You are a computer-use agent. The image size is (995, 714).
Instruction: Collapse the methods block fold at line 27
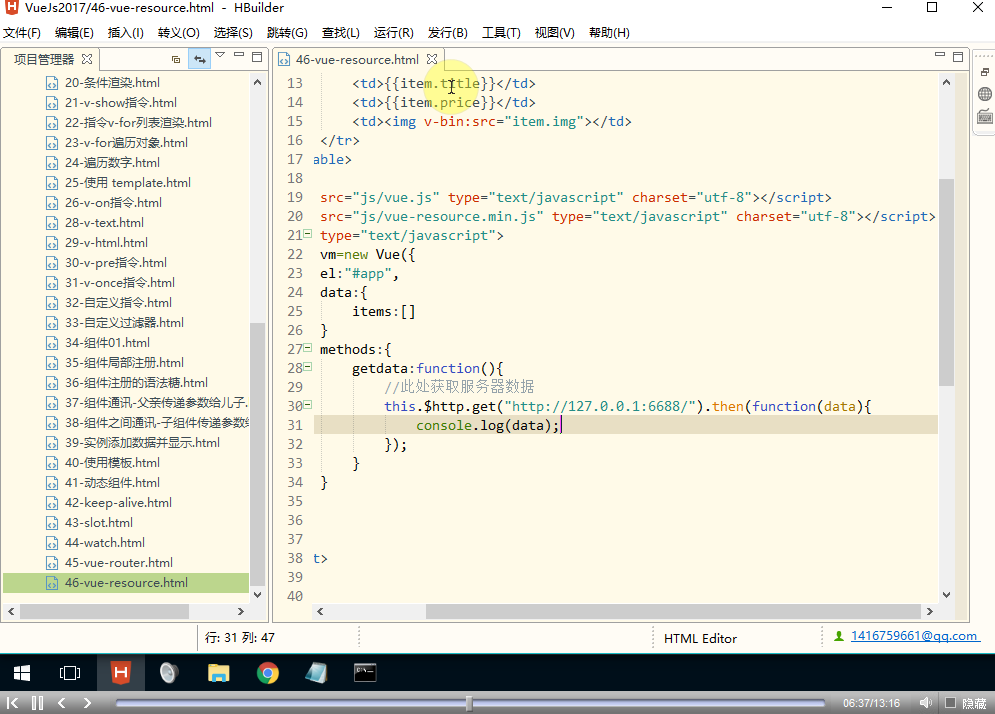coord(308,348)
